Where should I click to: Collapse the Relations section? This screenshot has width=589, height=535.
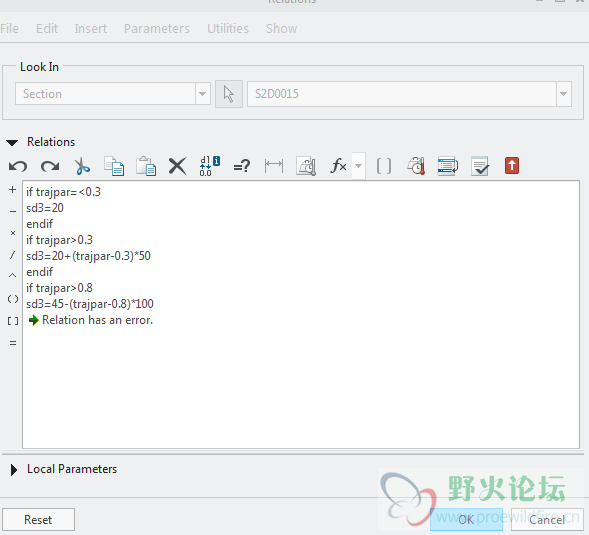click(x=12, y=142)
